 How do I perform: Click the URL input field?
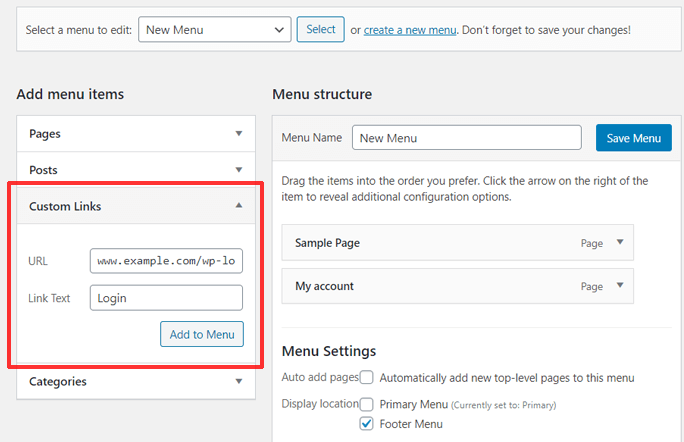(166, 261)
